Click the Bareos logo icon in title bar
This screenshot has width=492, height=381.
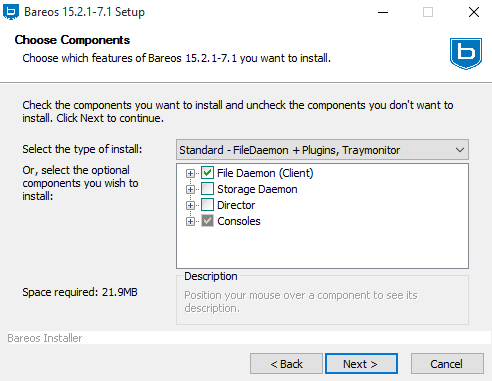click(x=11, y=12)
